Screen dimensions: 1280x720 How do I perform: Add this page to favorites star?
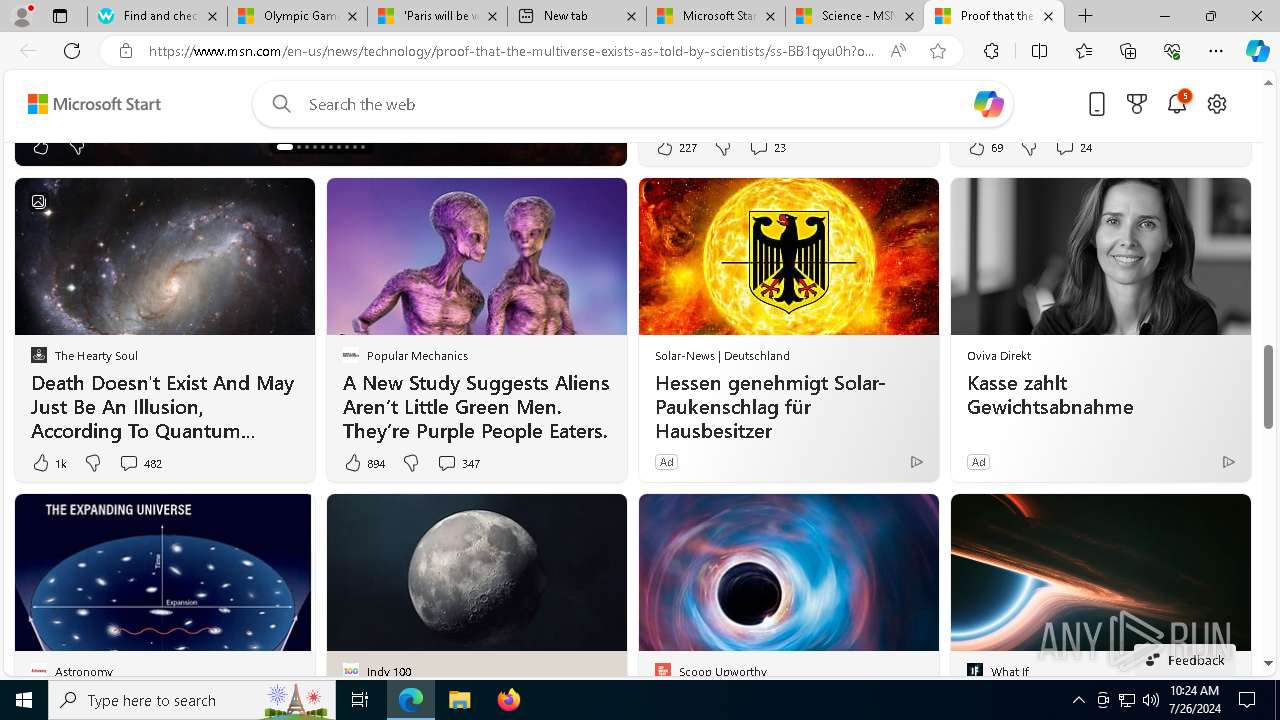coord(938,51)
